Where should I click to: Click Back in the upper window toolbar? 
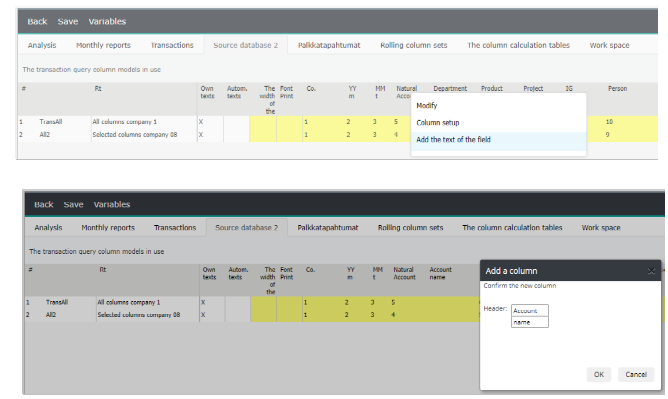(x=37, y=21)
